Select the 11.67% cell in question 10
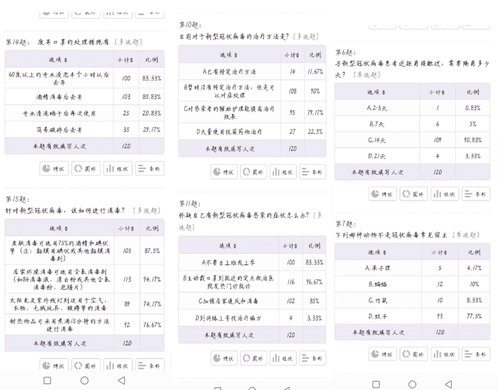The height and width of the screenshot is (390, 500). point(315,71)
